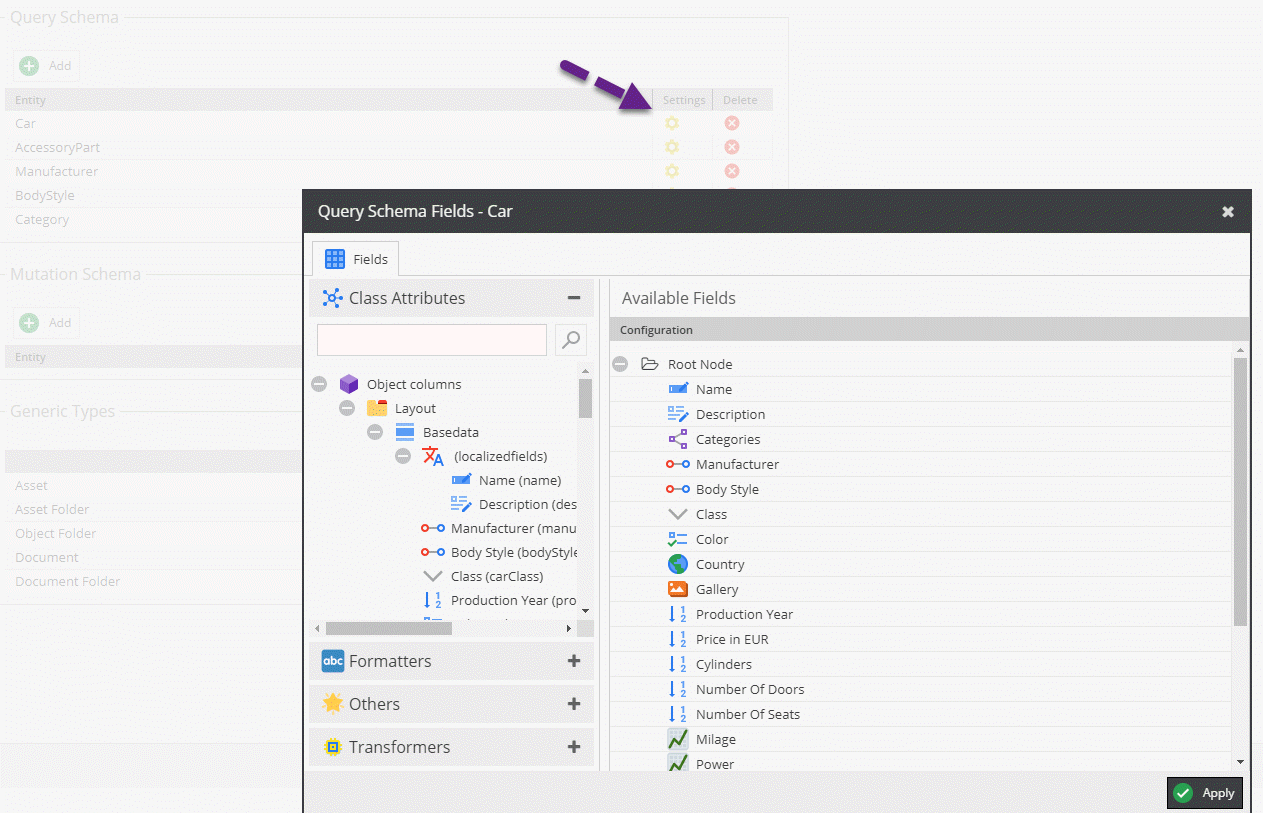Open settings gear for Car entity
The image size is (1263, 813).
(x=672, y=123)
